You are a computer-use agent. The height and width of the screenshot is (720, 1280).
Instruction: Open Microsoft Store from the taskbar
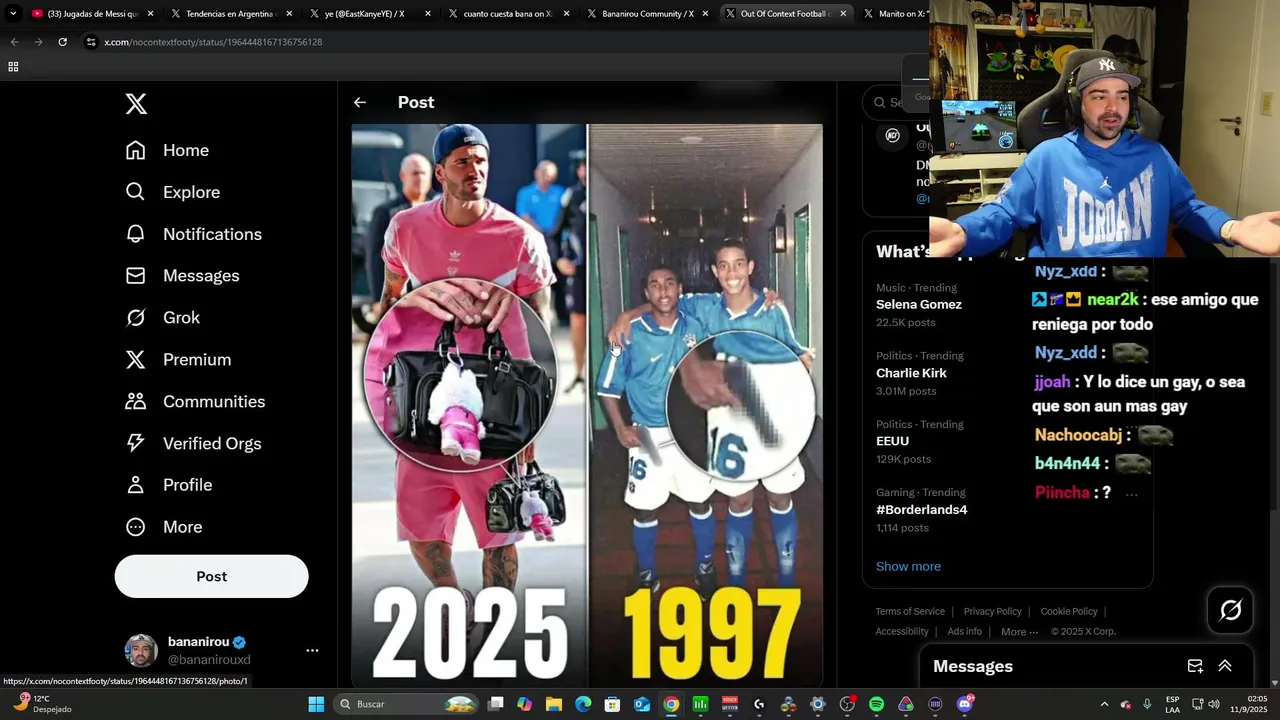pos(612,704)
